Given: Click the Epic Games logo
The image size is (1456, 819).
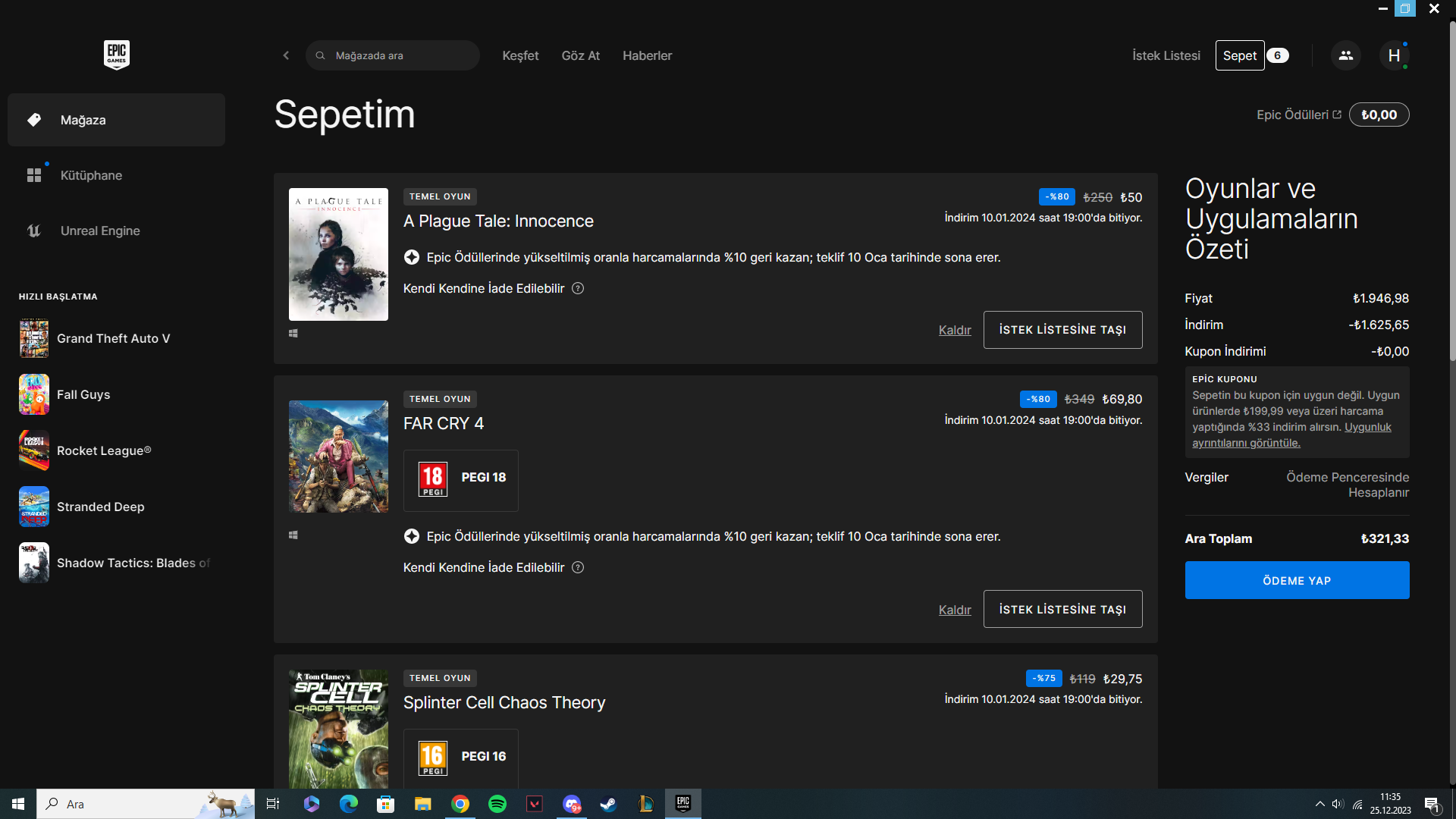Looking at the screenshot, I should click(x=117, y=55).
